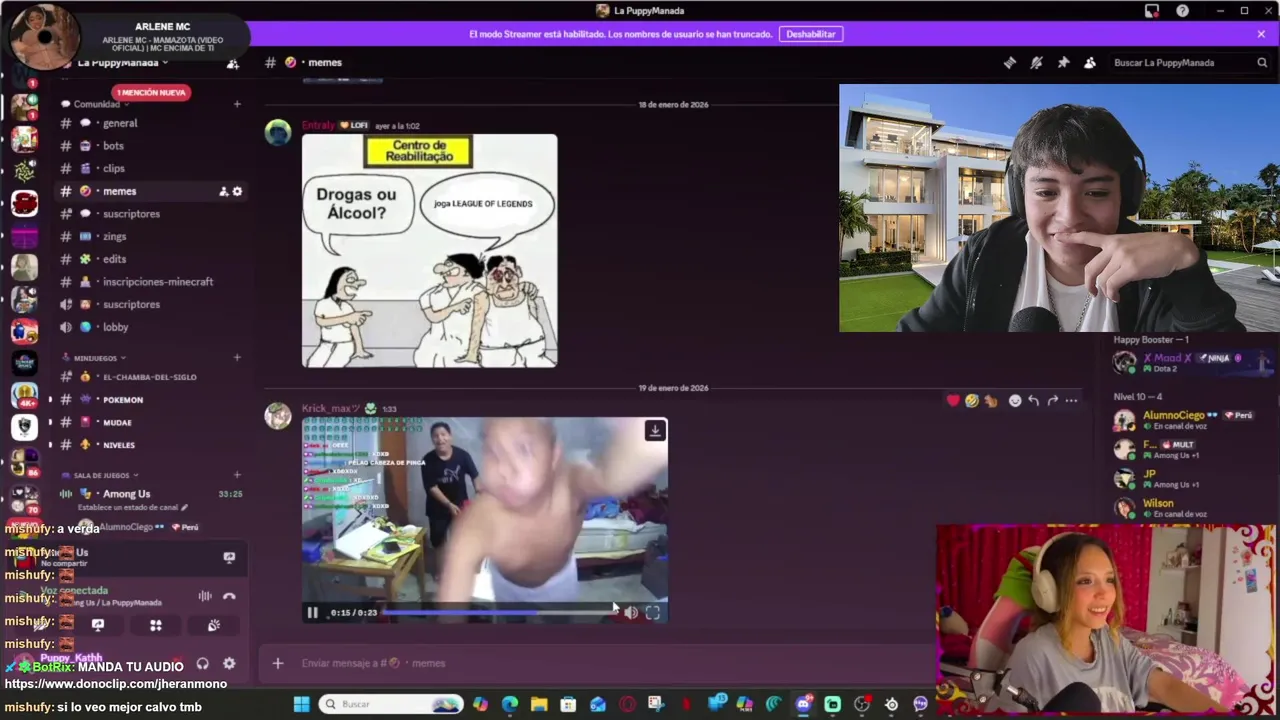Toggle the member list icon
Screen dimensions: 1280x720
1090,62
